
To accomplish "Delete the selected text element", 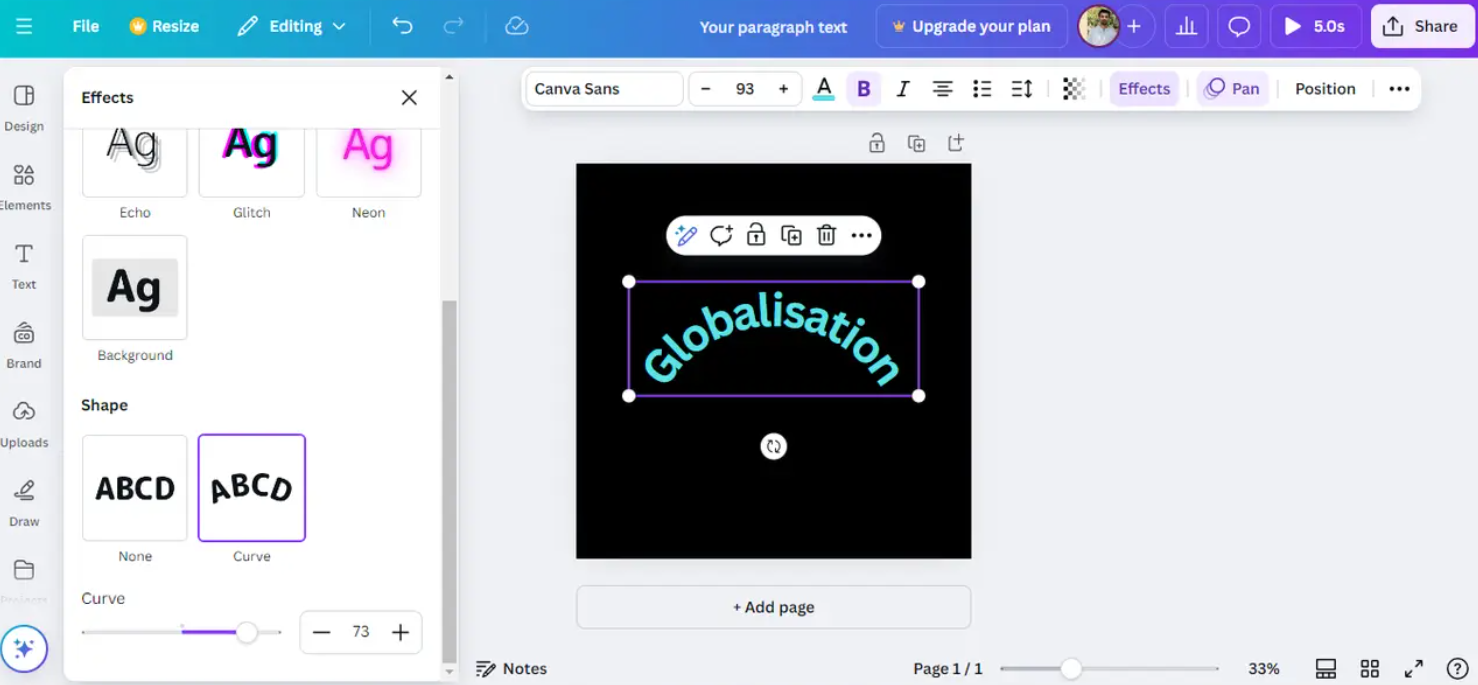I will click(826, 236).
